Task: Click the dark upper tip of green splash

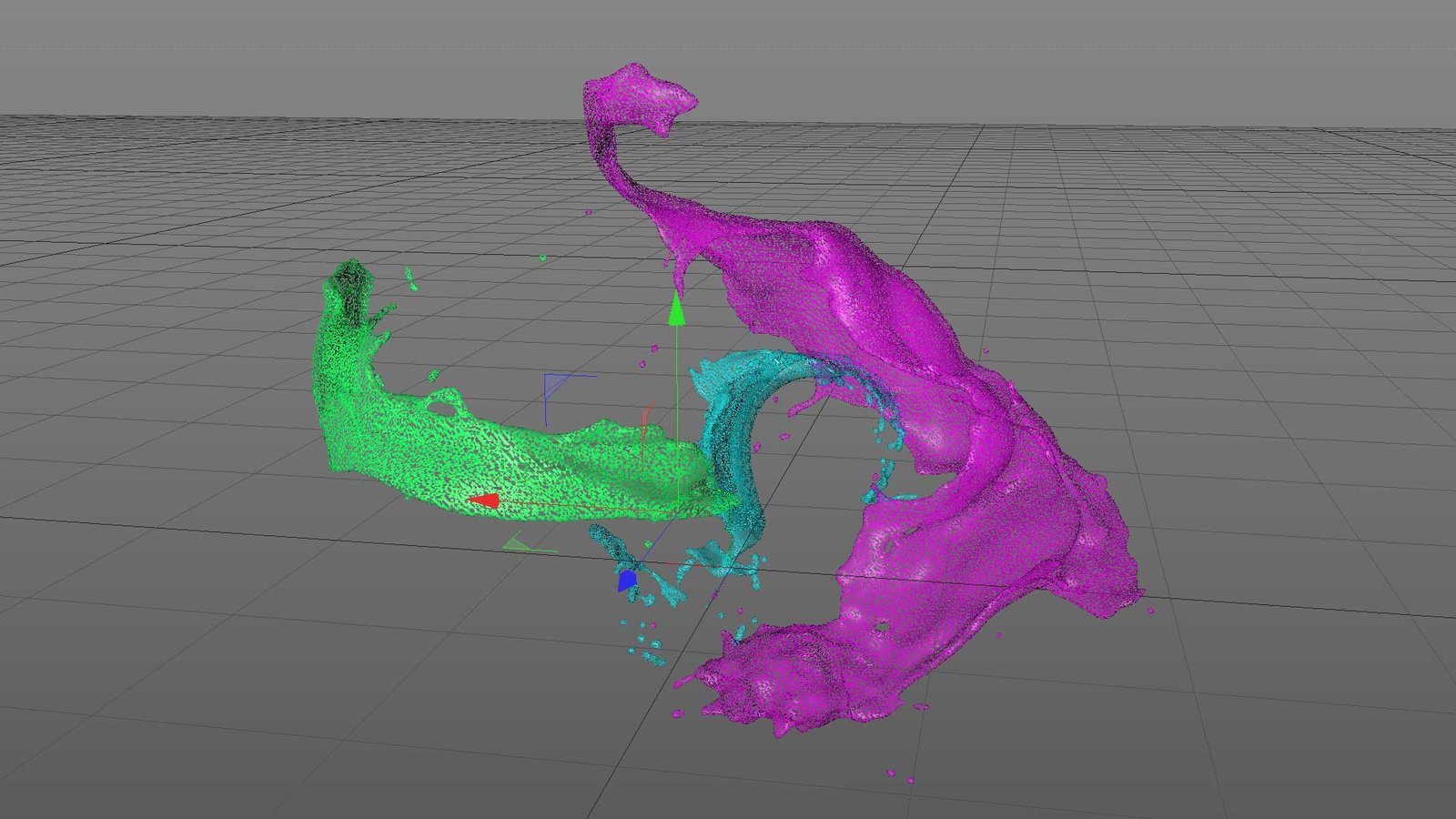Action: pos(349,278)
